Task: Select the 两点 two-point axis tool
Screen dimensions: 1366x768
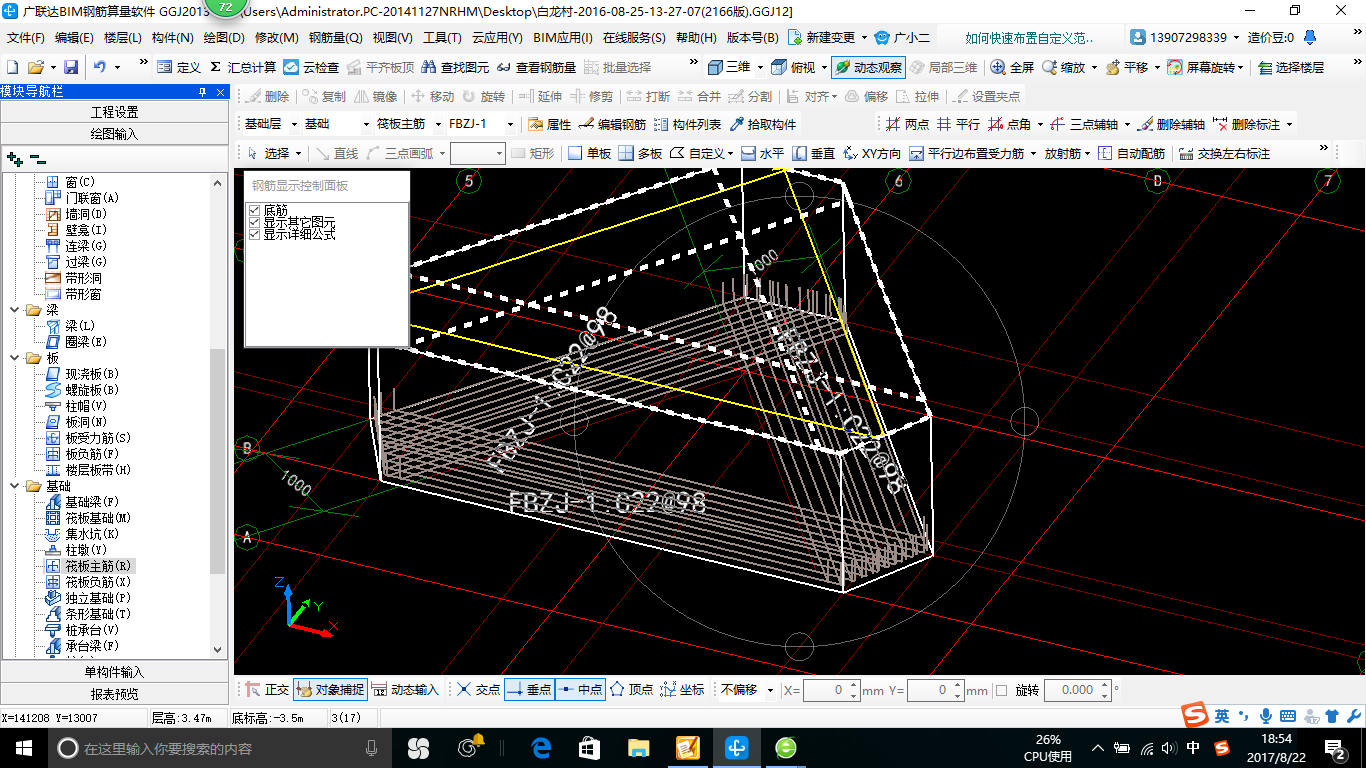Action: 907,124
